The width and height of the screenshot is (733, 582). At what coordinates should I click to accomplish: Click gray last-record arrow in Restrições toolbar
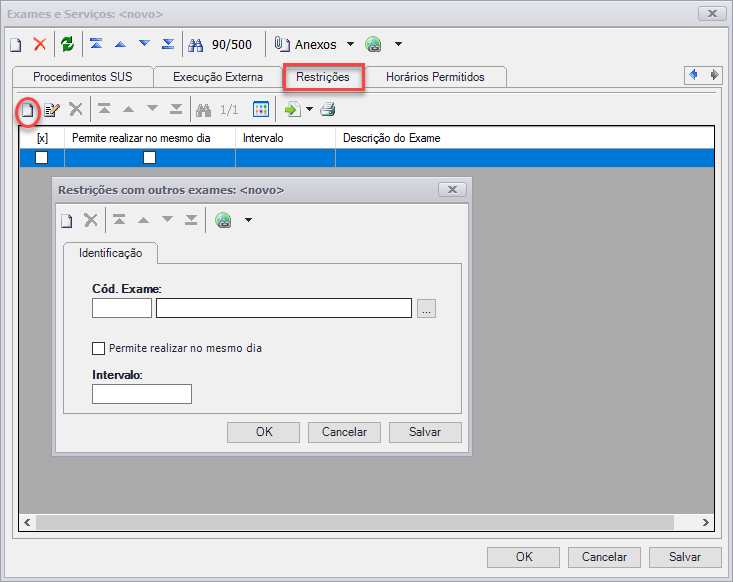[176, 109]
